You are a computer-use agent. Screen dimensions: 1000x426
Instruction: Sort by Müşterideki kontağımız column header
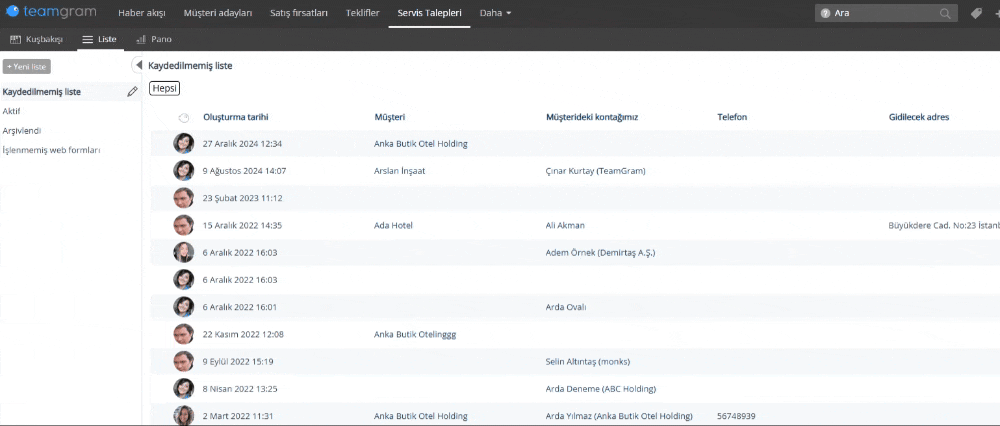click(592, 117)
